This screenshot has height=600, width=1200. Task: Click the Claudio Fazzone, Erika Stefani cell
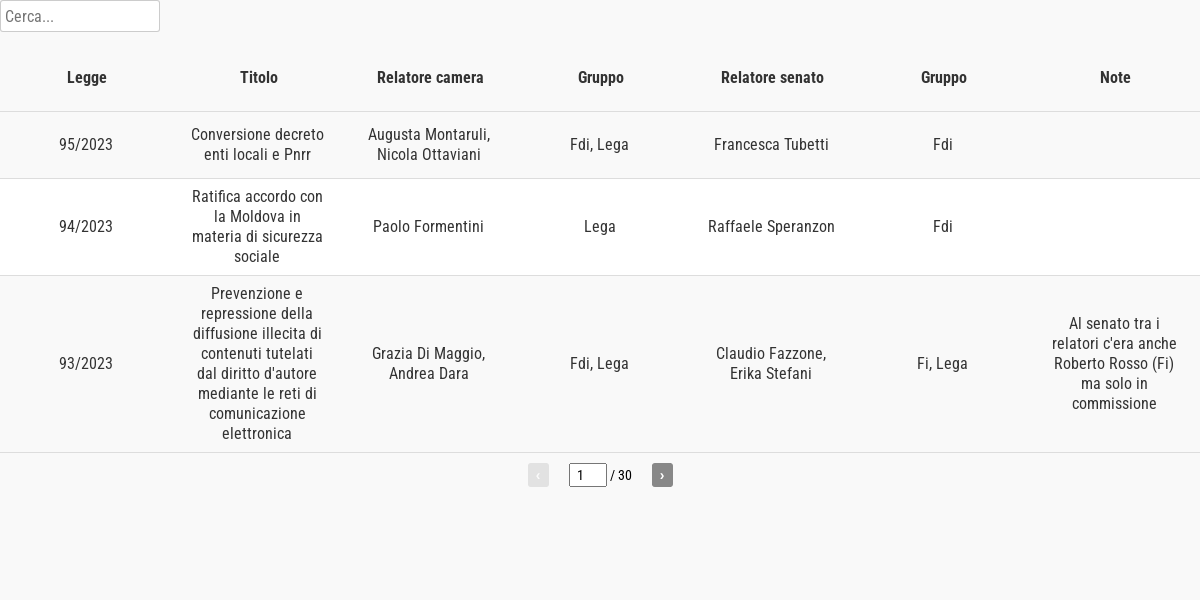tap(771, 364)
